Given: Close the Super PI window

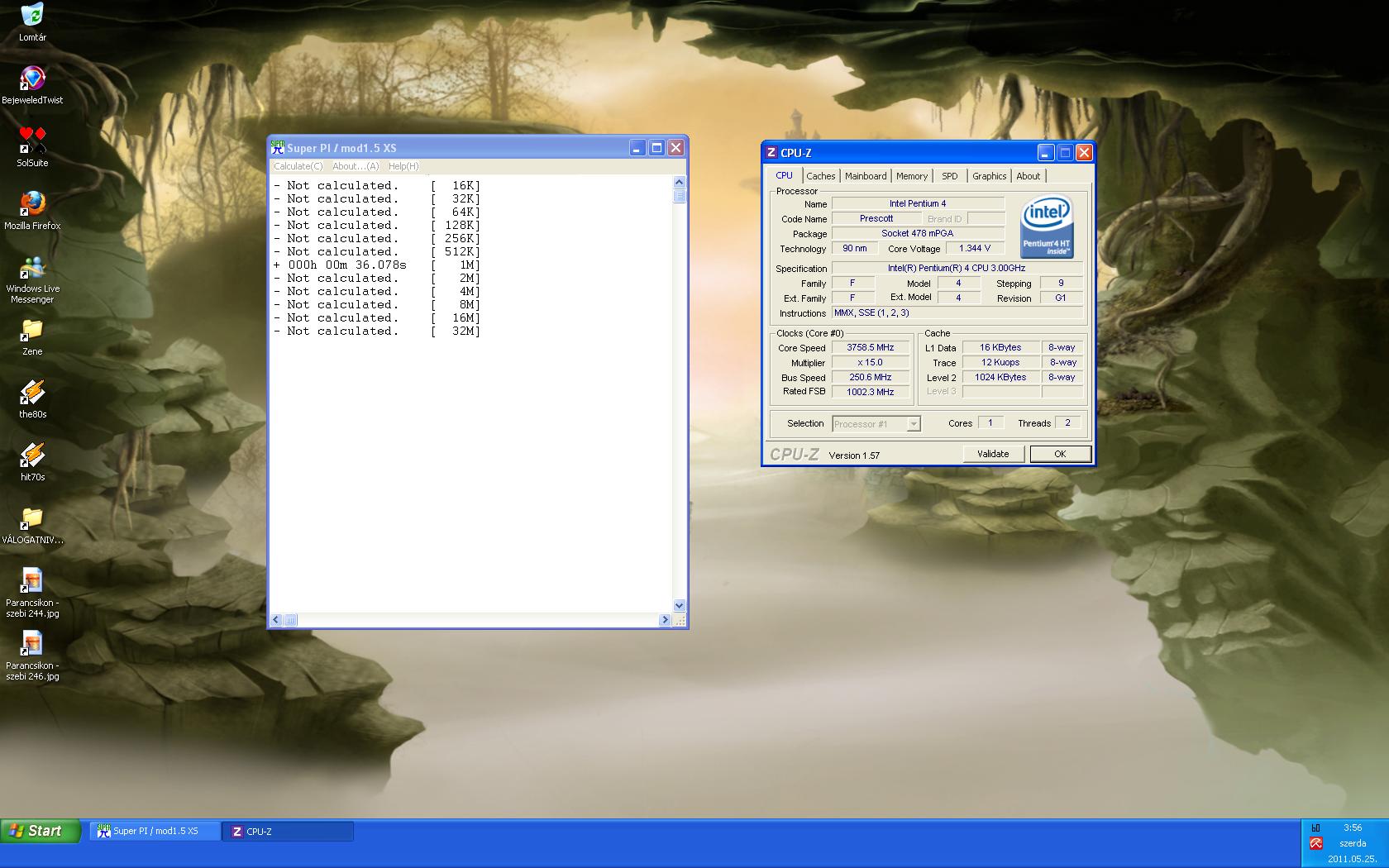Looking at the screenshot, I should pyautogui.click(x=676, y=148).
